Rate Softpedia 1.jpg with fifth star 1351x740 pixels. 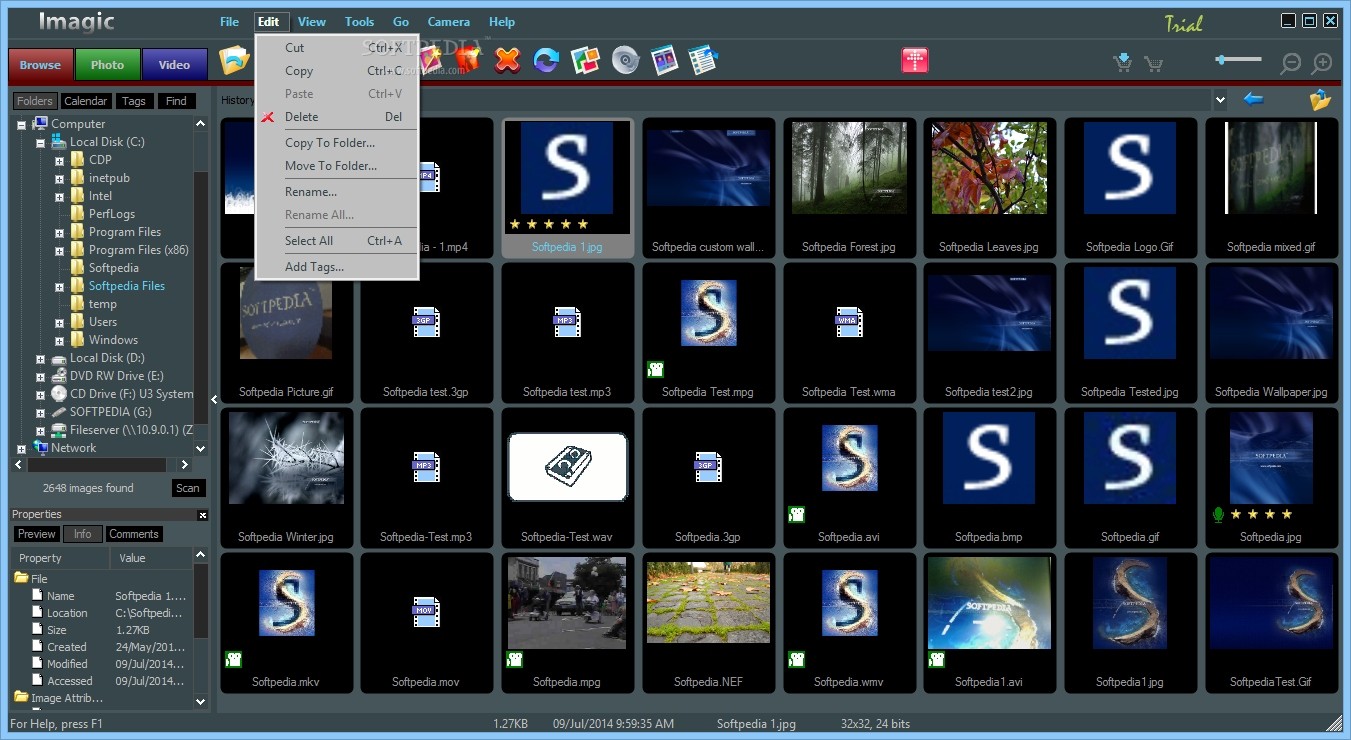[583, 224]
